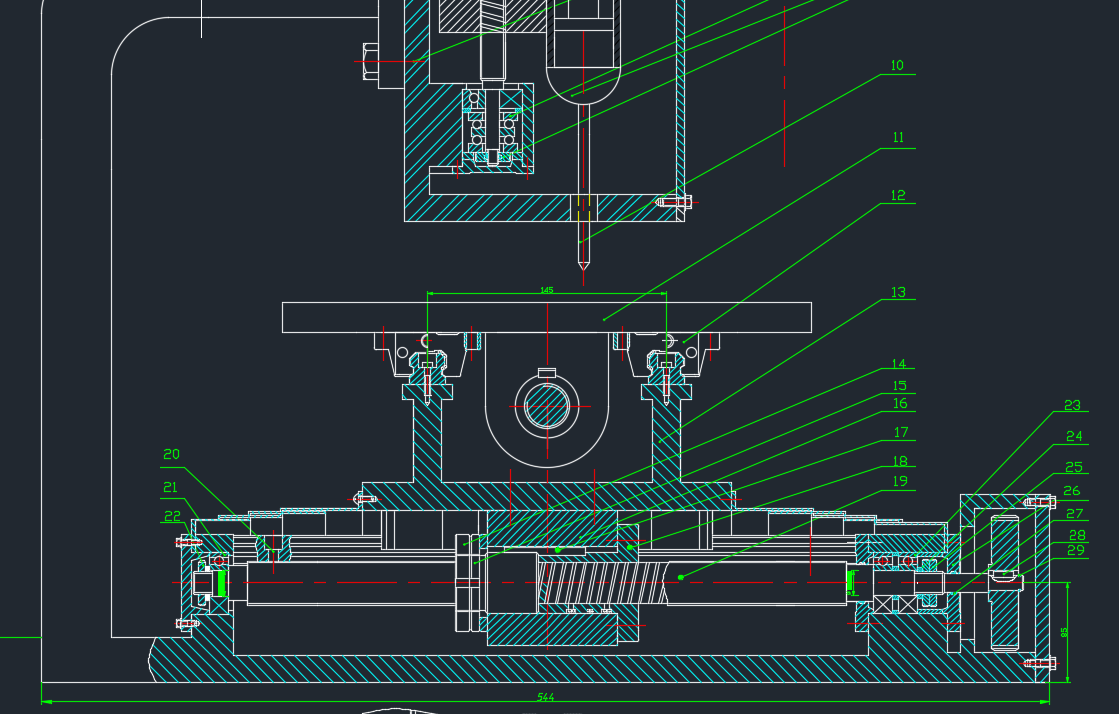
Task: Pick the 145 dimension text
Action: click(547, 290)
